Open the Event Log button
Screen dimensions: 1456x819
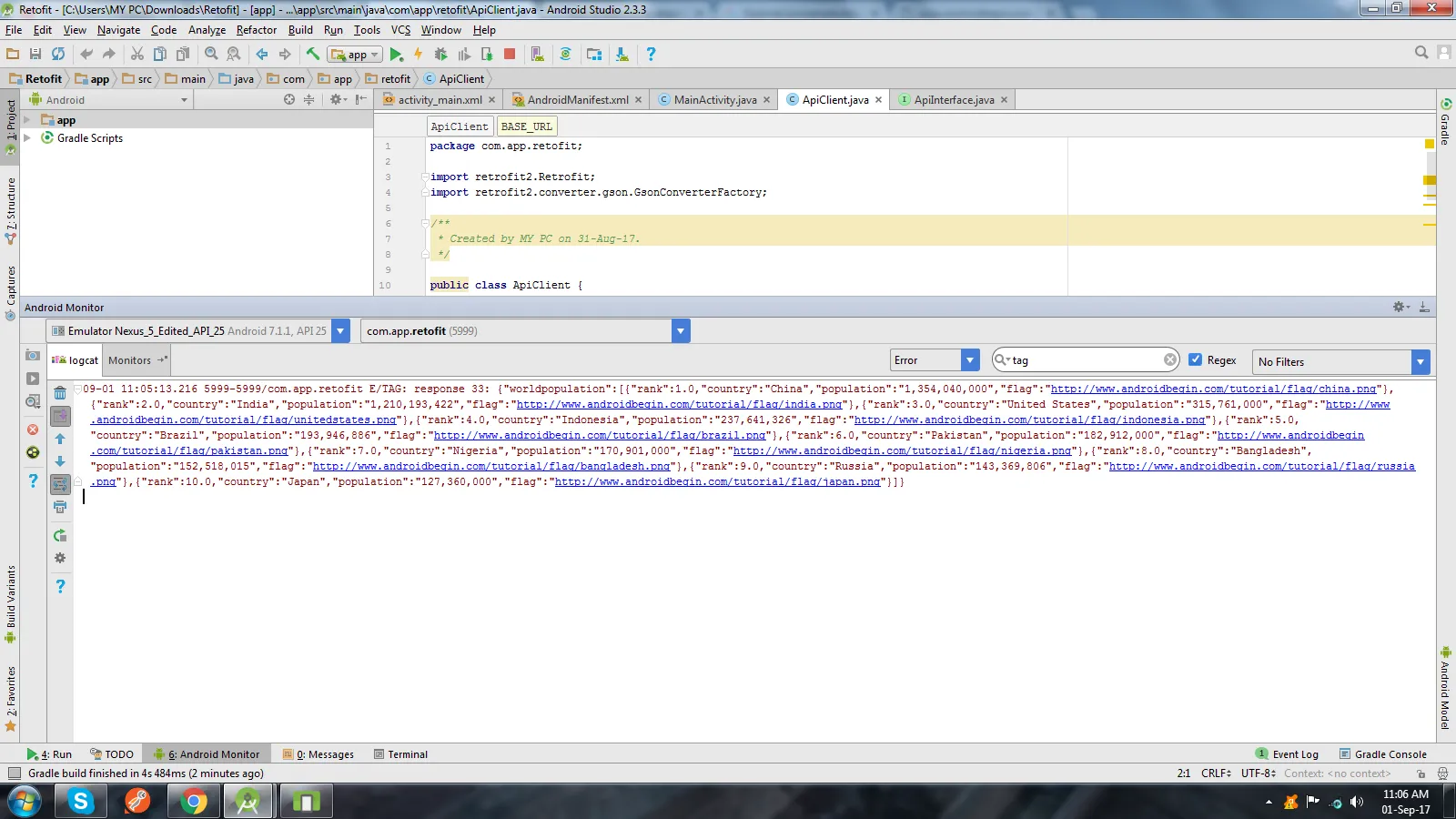click(x=1287, y=754)
